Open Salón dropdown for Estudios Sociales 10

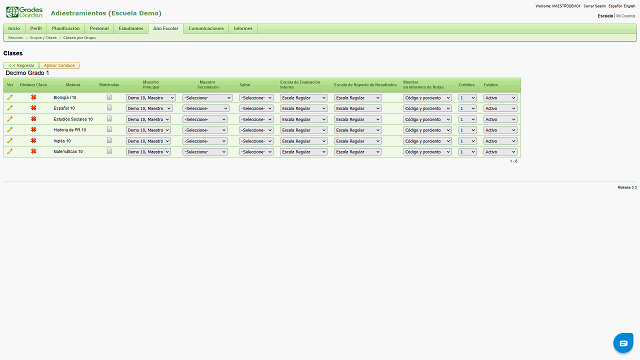coord(256,119)
